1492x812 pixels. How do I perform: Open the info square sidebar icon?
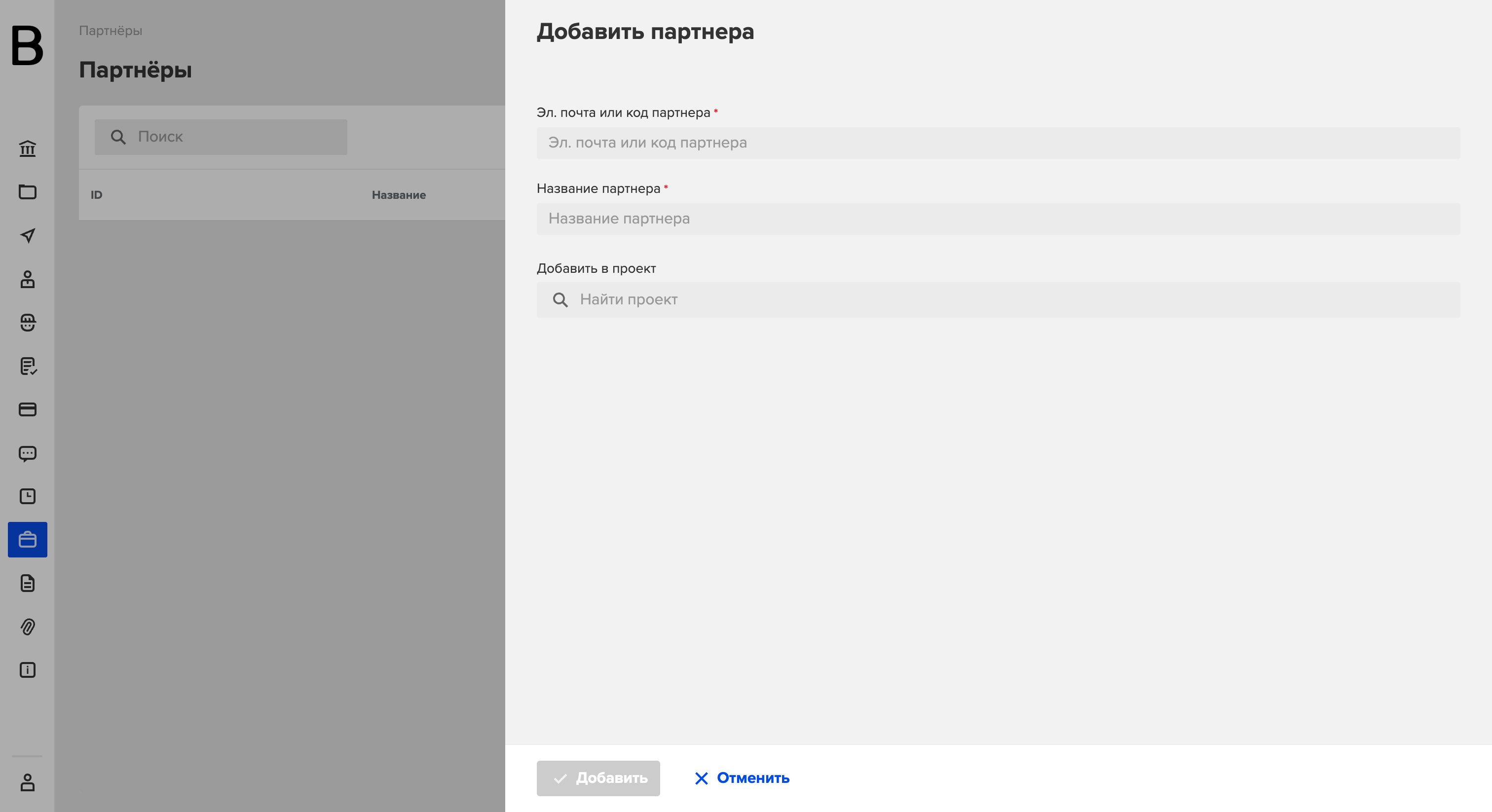[27, 670]
